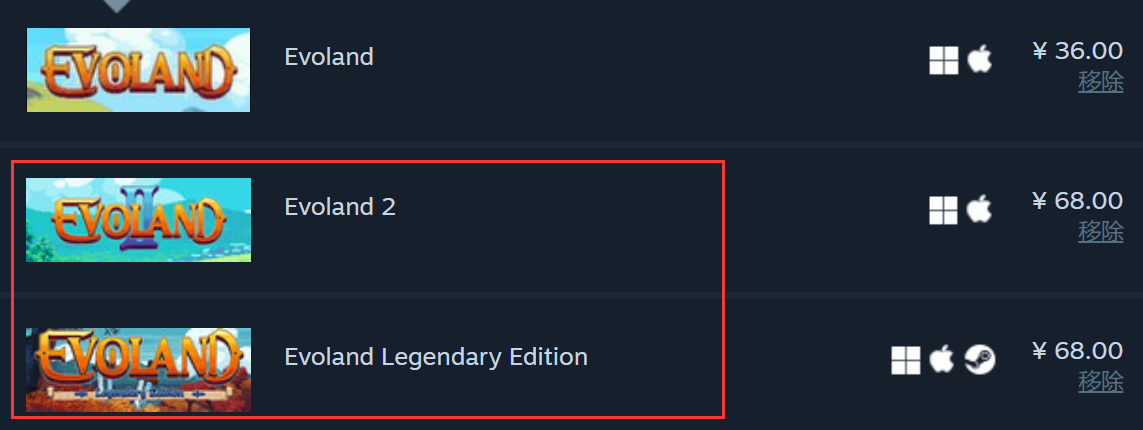Click the Evoland game thumbnail image
Screen dimensions: 1143x430
coord(139,70)
